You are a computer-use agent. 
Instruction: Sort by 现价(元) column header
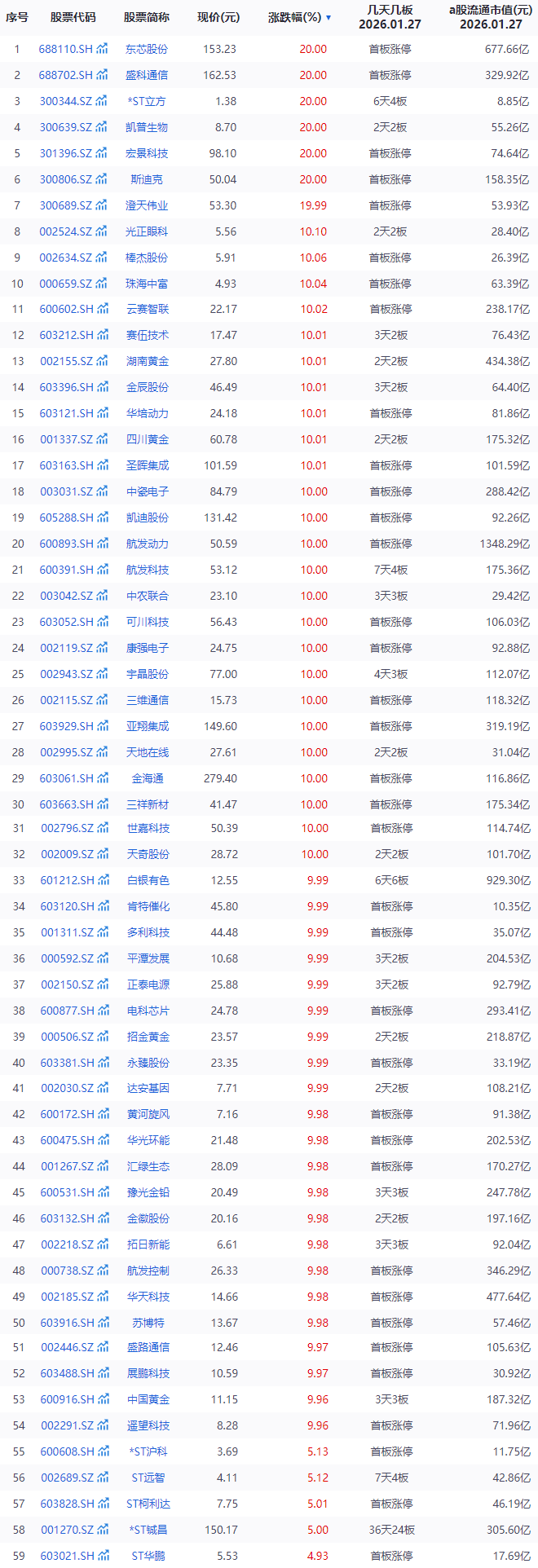[x=218, y=17]
